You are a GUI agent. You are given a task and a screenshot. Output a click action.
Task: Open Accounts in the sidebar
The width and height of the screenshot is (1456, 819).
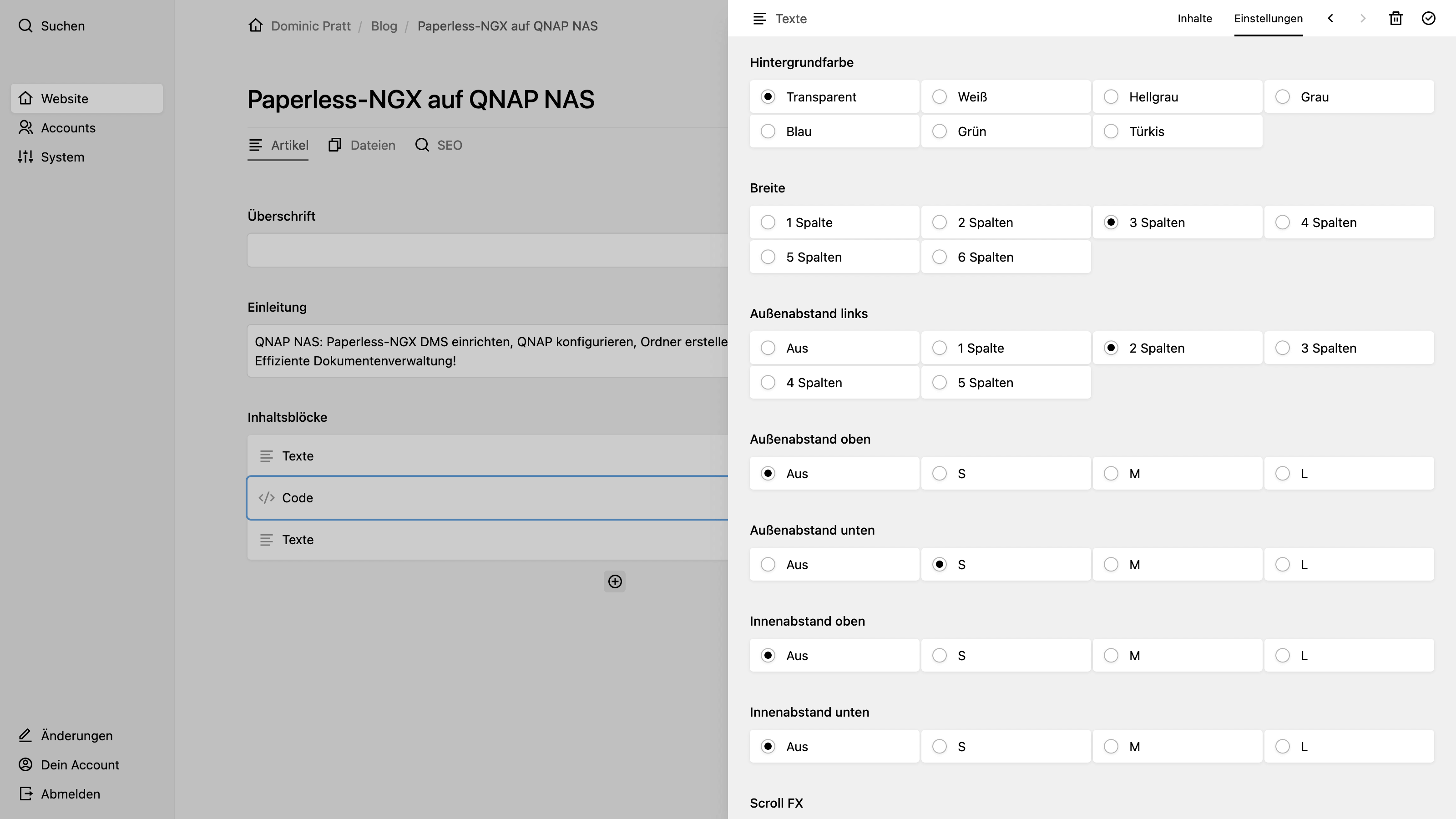[86, 128]
